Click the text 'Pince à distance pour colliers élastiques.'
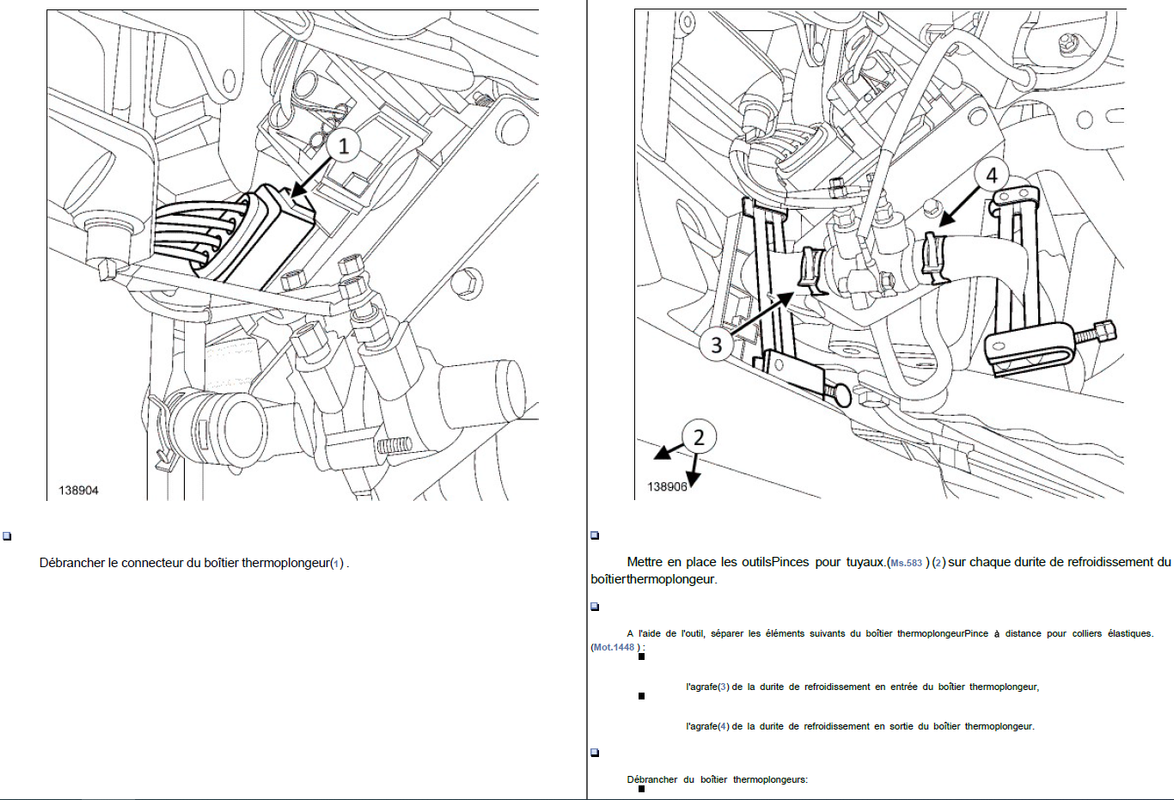 [1059, 634]
